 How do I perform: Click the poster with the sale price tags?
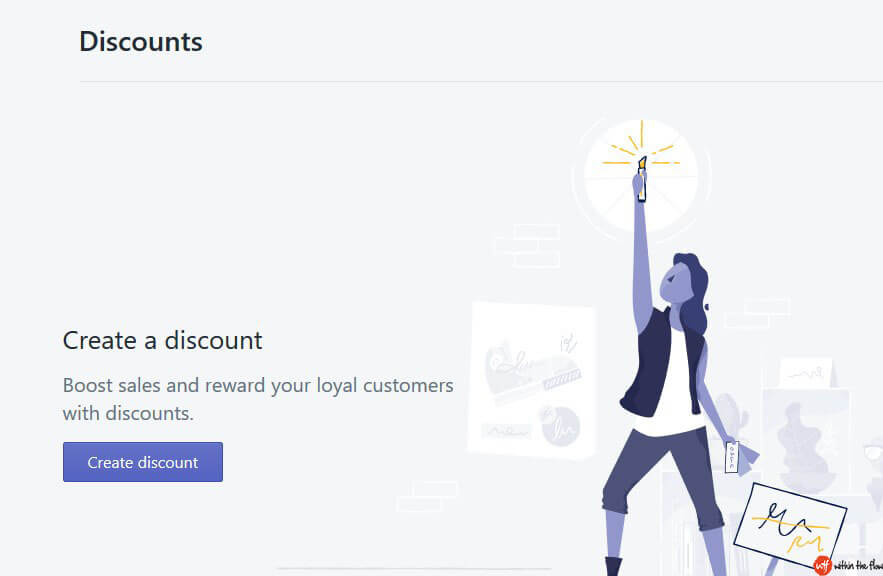tap(530, 380)
